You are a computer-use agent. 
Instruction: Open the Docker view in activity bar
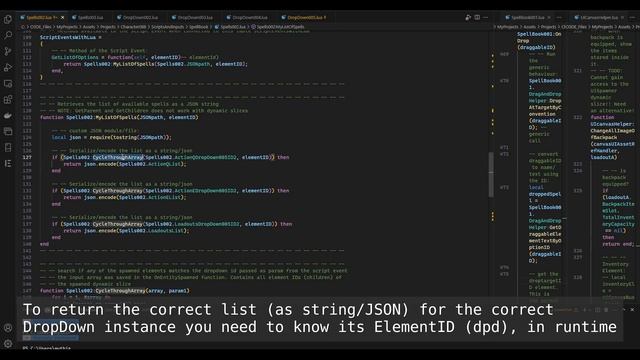(x=8, y=116)
